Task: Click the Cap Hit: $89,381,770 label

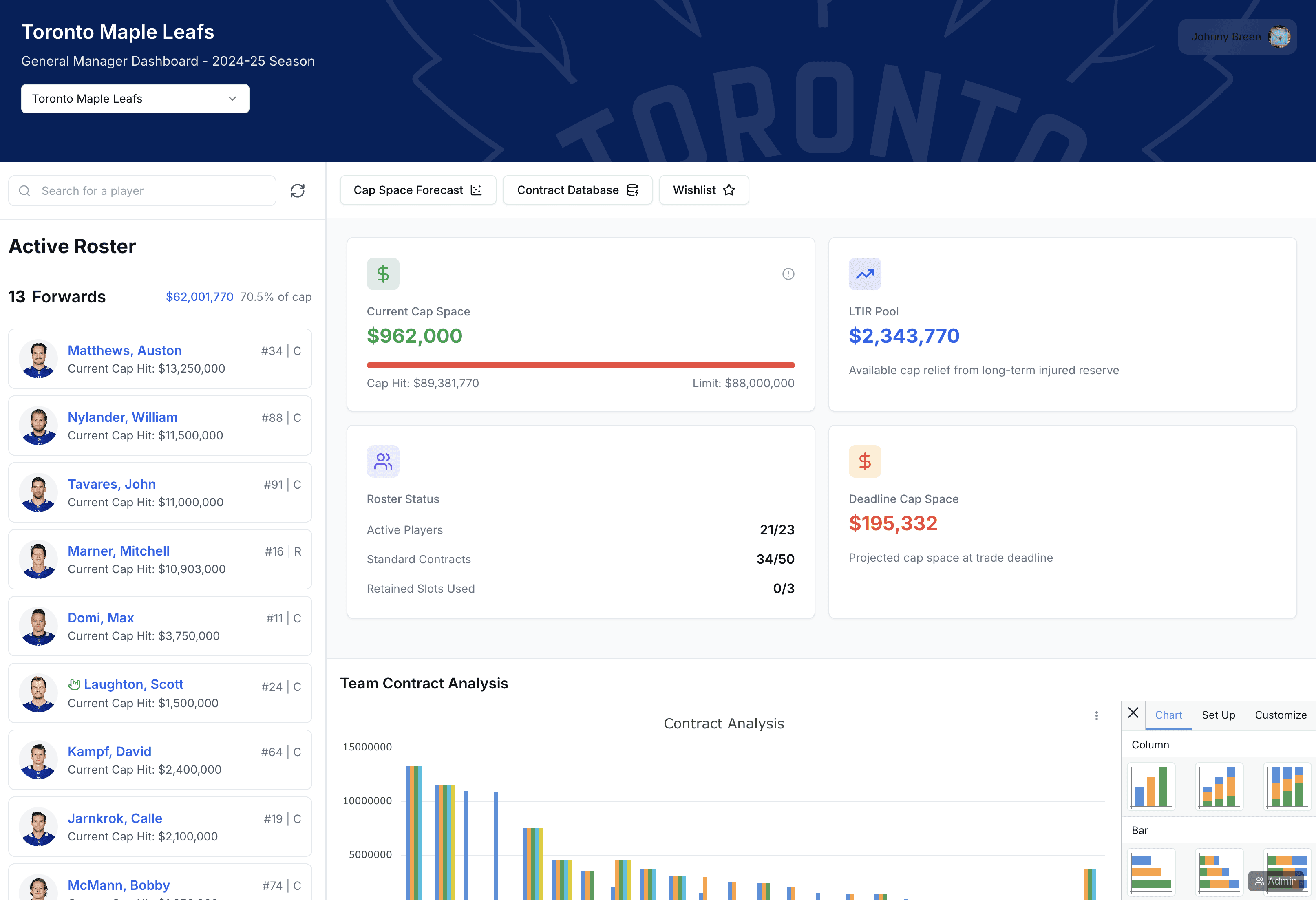Action: [422, 383]
